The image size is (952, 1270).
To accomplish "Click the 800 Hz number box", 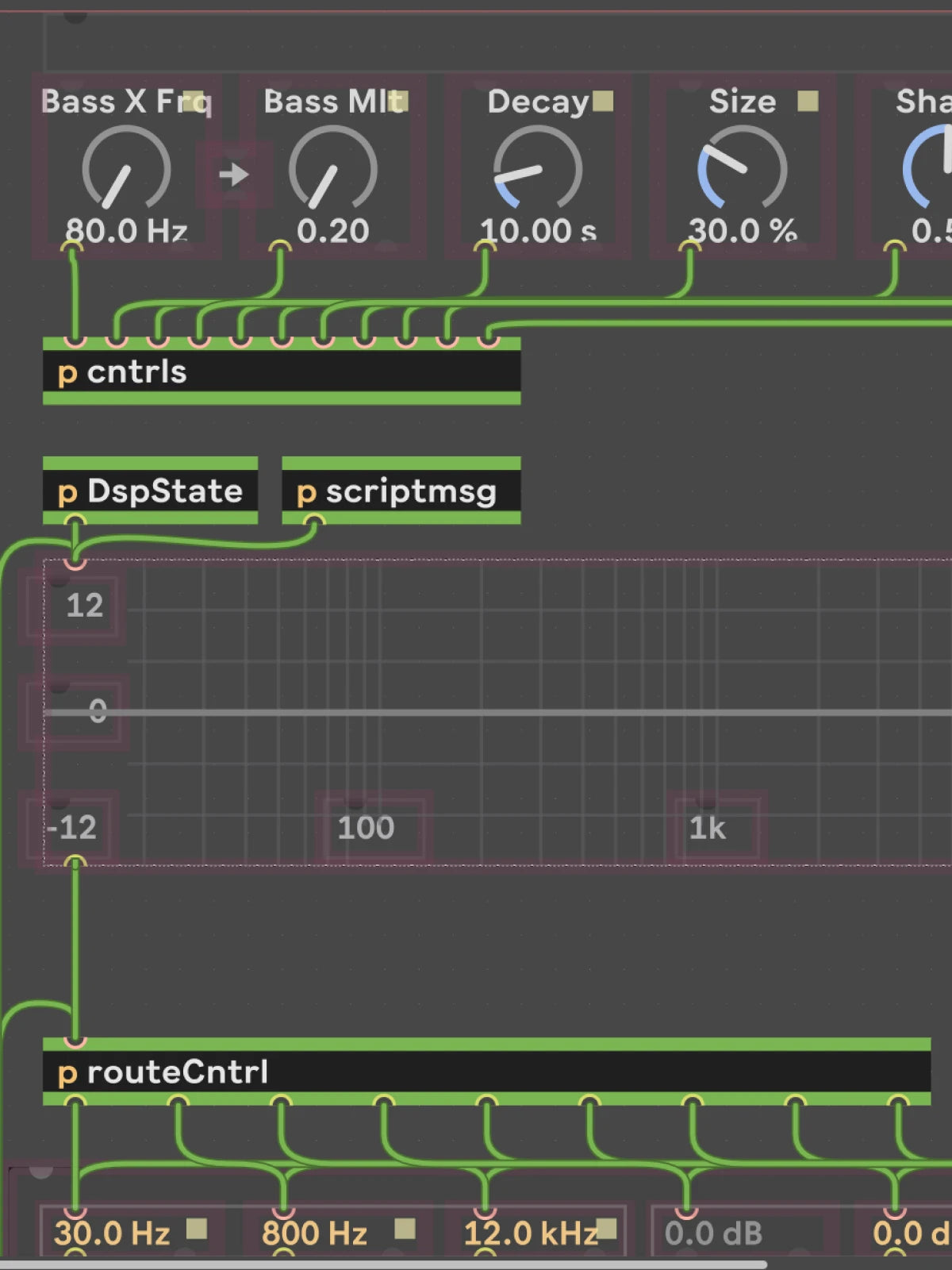I will (315, 1233).
